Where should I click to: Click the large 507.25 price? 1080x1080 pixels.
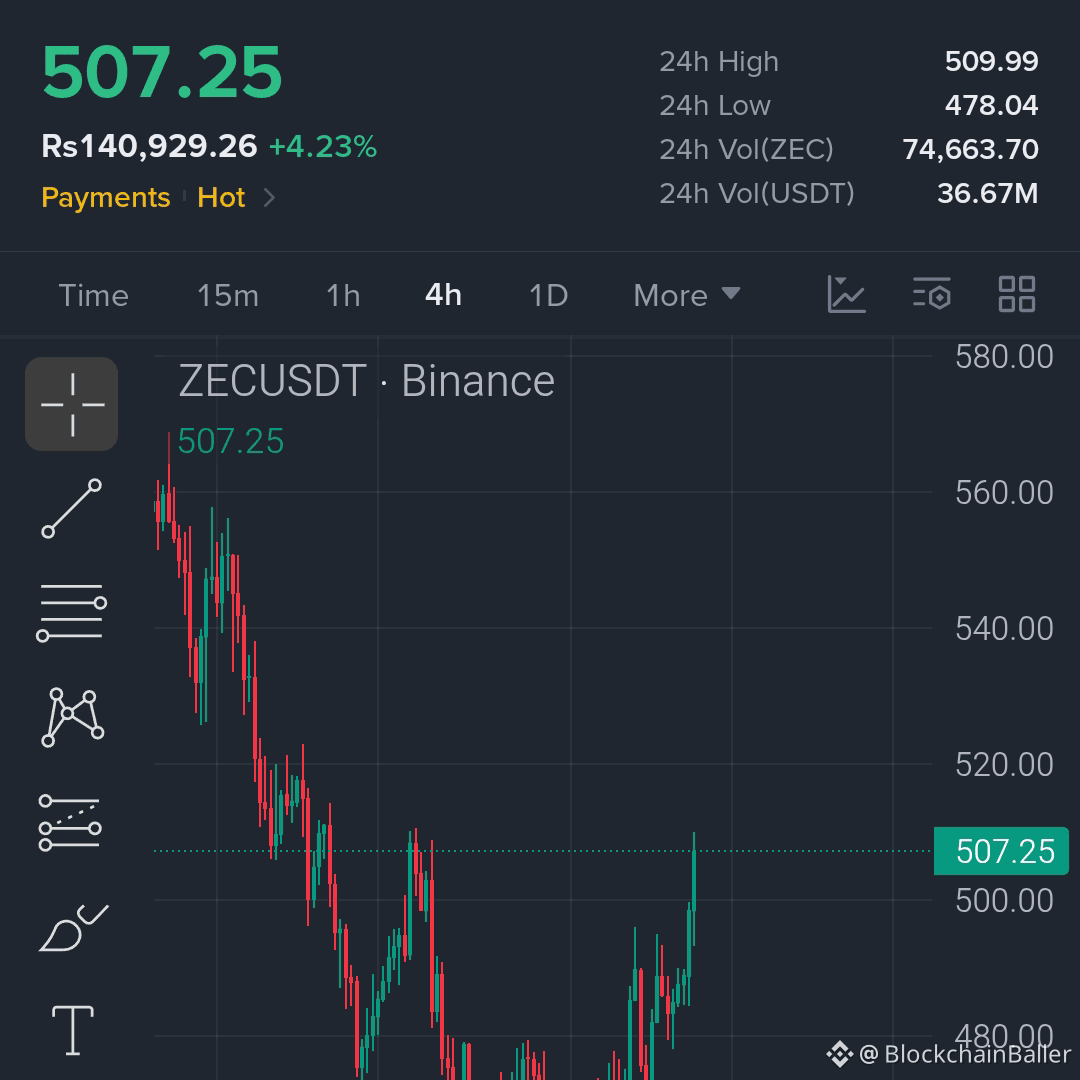[162, 72]
